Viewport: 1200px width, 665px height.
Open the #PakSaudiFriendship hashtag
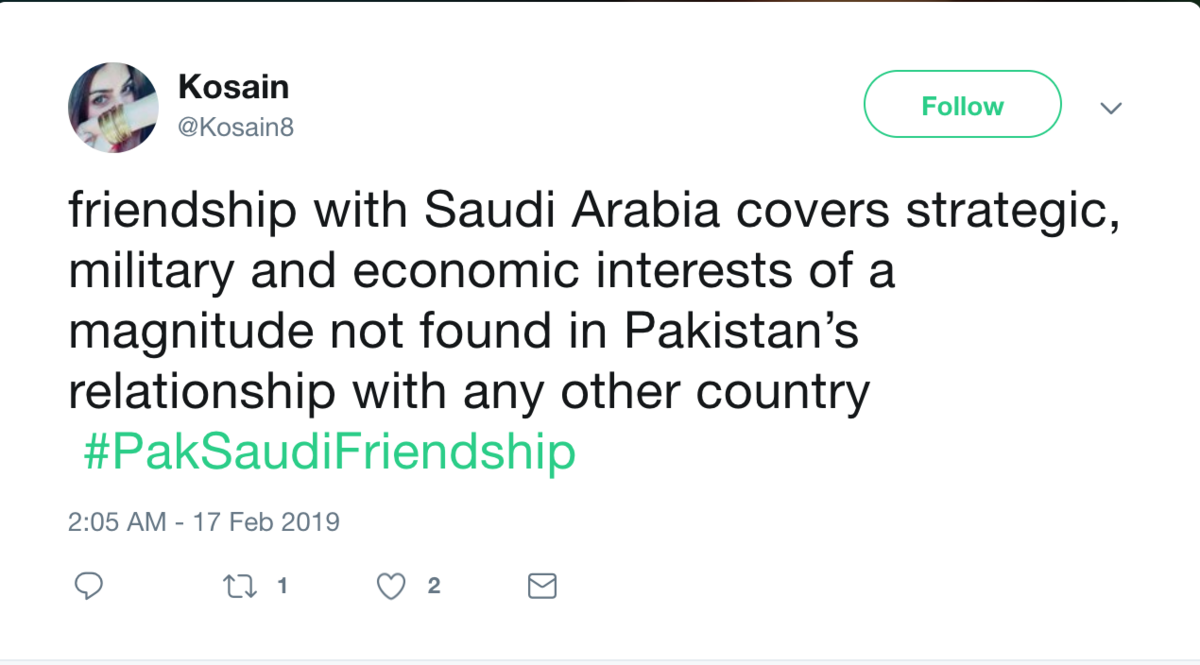[329, 452]
